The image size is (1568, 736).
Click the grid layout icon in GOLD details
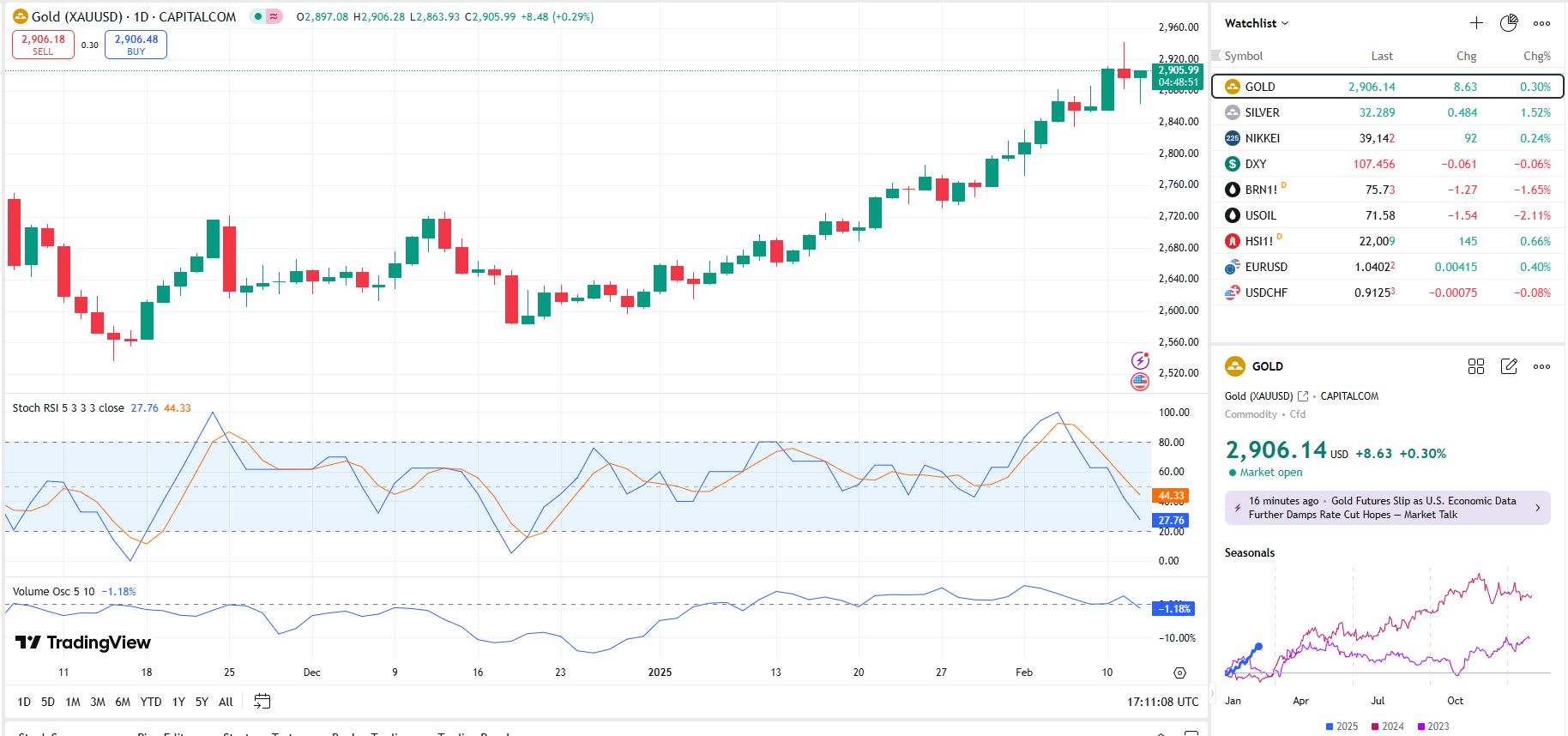click(x=1476, y=366)
